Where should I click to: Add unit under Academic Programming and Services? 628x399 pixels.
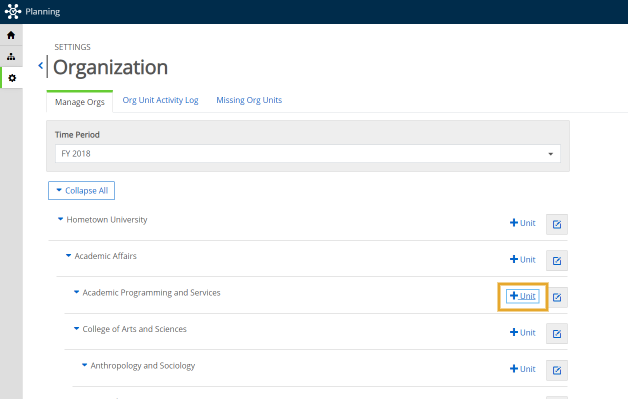pyautogui.click(x=523, y=296)
